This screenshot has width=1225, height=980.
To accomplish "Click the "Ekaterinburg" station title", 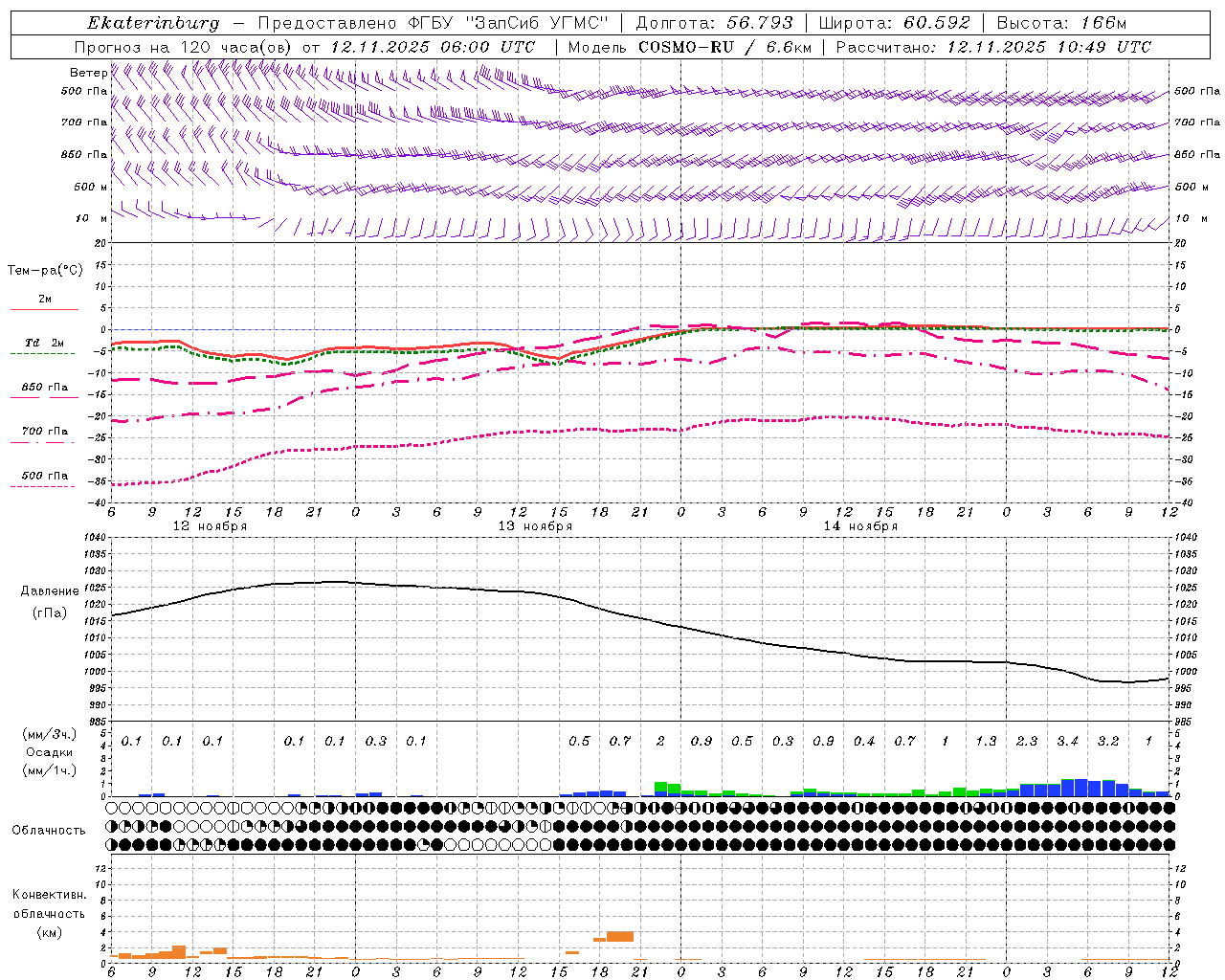I will point(153,23).
